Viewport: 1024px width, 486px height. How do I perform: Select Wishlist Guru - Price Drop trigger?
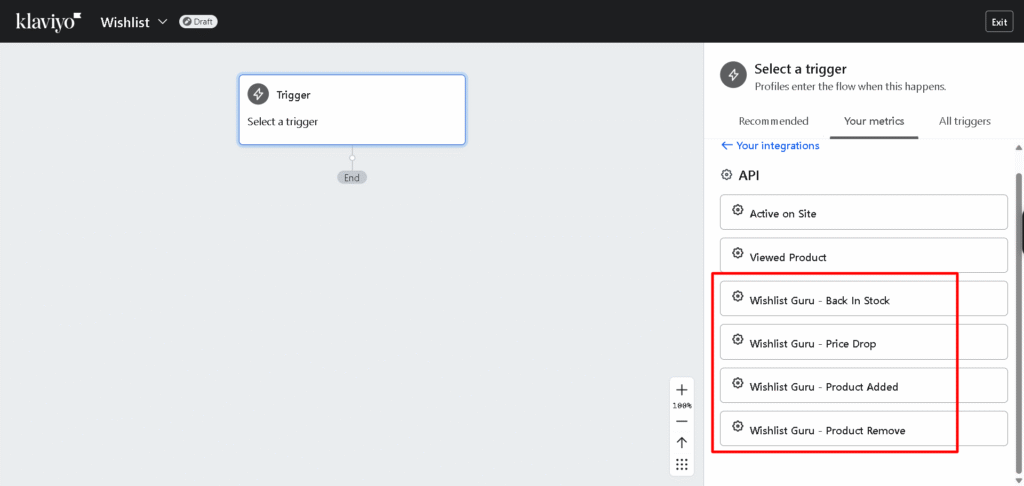[x=863, y=342]
